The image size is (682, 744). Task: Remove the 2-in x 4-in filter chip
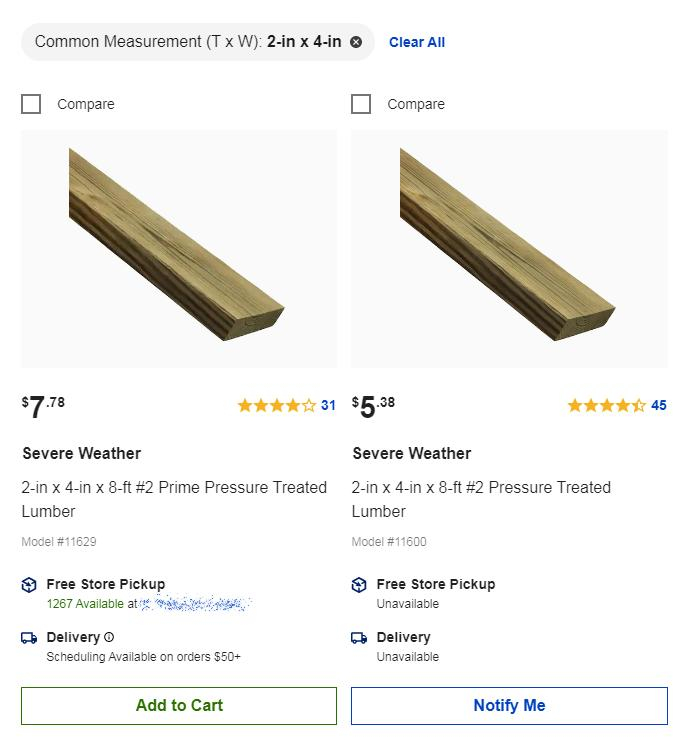click(356, 42)
